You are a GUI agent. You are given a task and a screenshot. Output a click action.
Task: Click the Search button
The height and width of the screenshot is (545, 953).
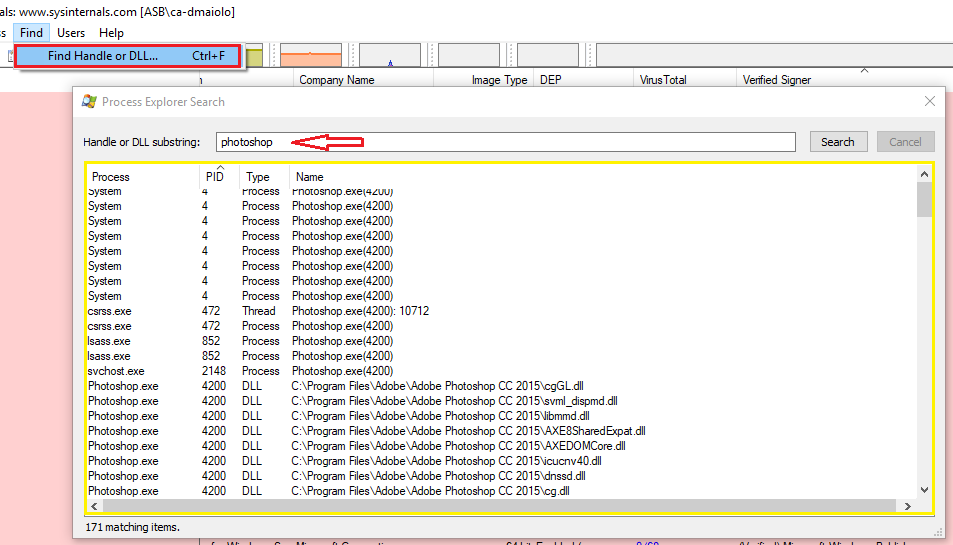pyautogui.click(x=838, y=142)
